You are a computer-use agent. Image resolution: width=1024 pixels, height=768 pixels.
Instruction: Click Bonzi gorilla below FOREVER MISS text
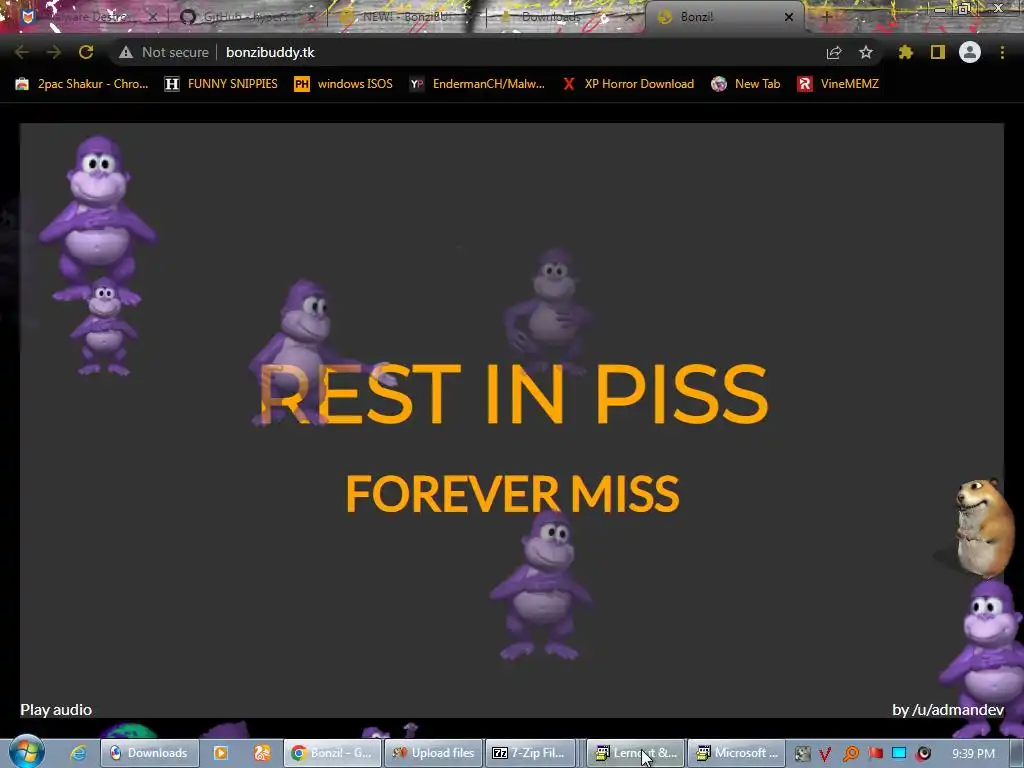point(541,584)
